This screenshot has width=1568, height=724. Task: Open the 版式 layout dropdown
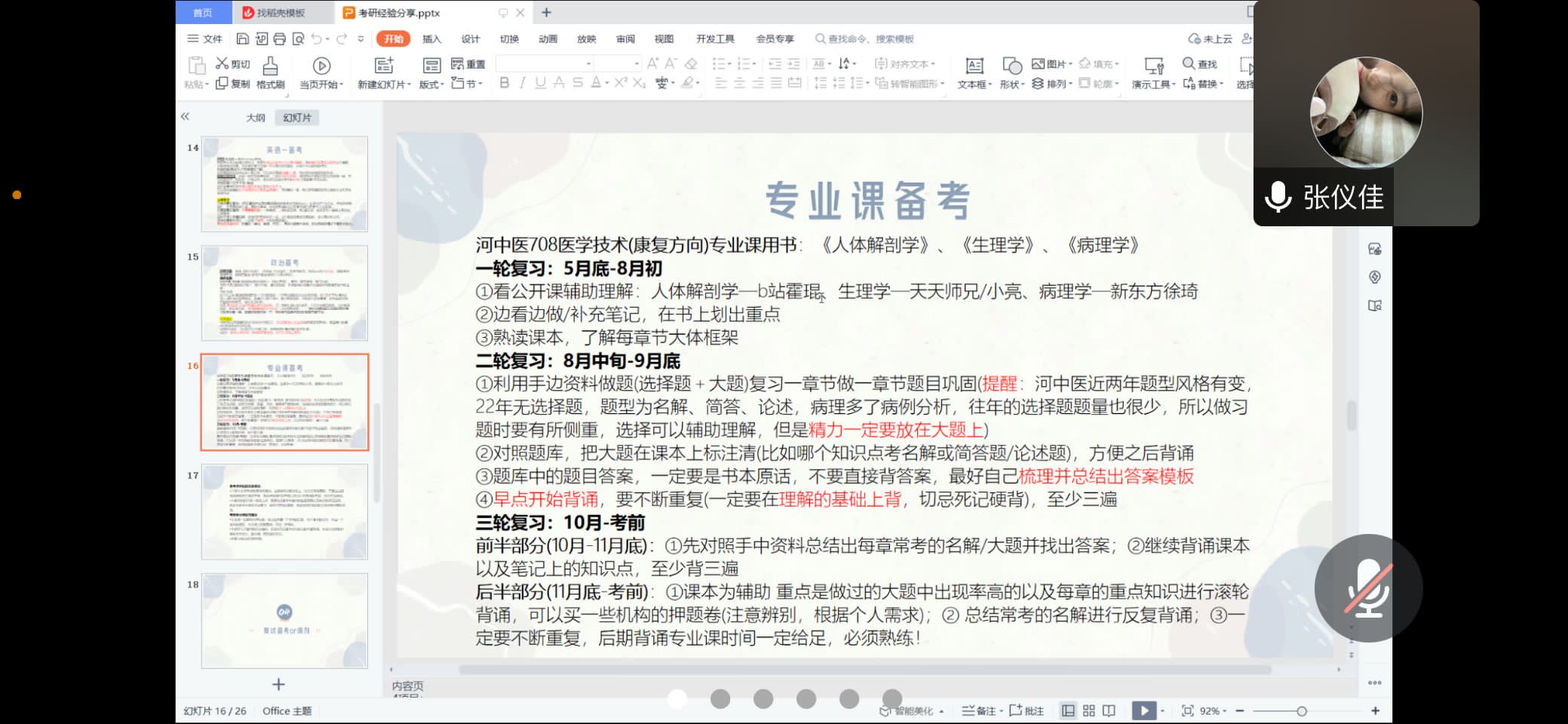pos(431,84)
